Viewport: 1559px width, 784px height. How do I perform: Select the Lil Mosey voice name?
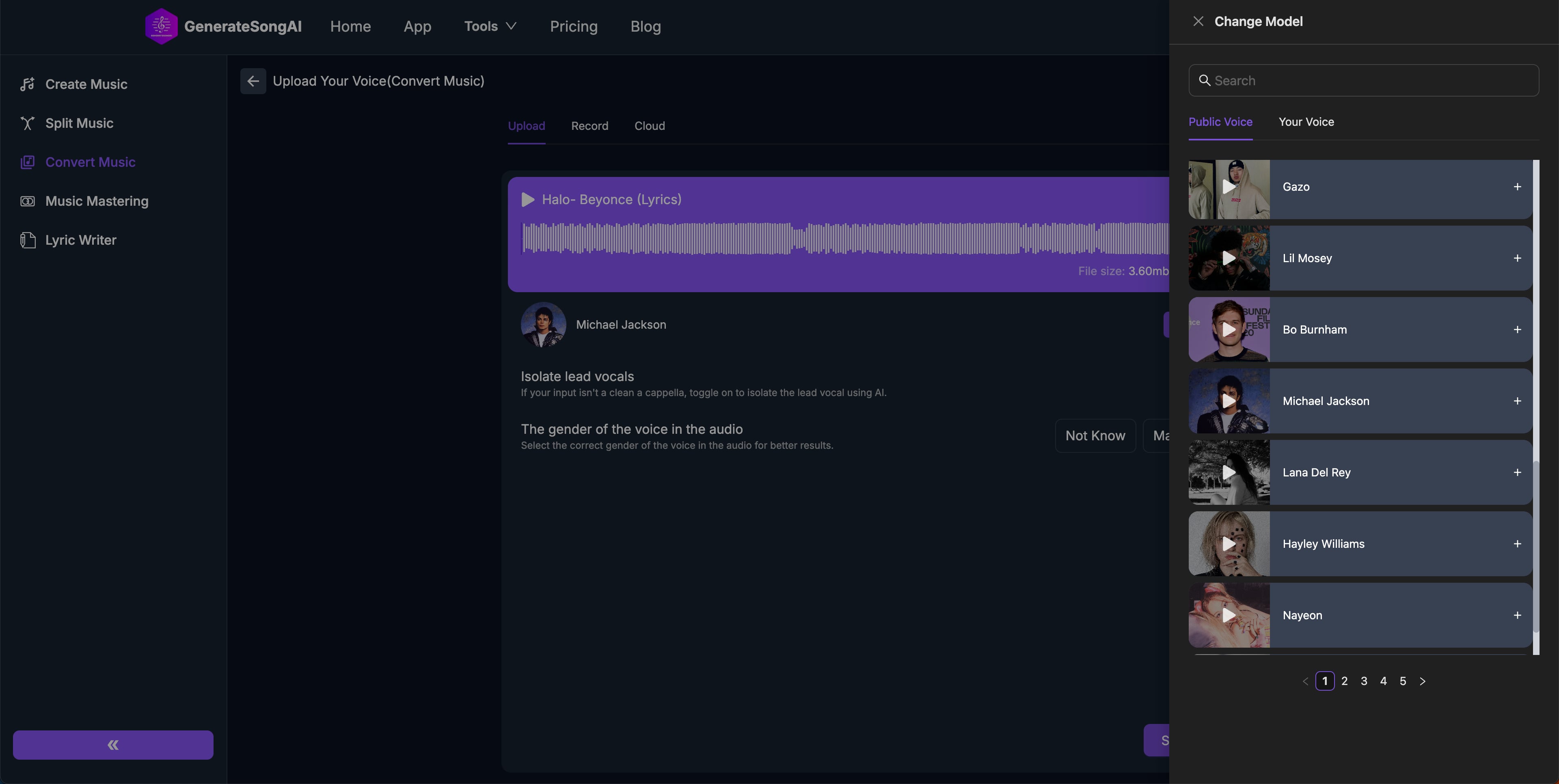(x=1307, y=258)
